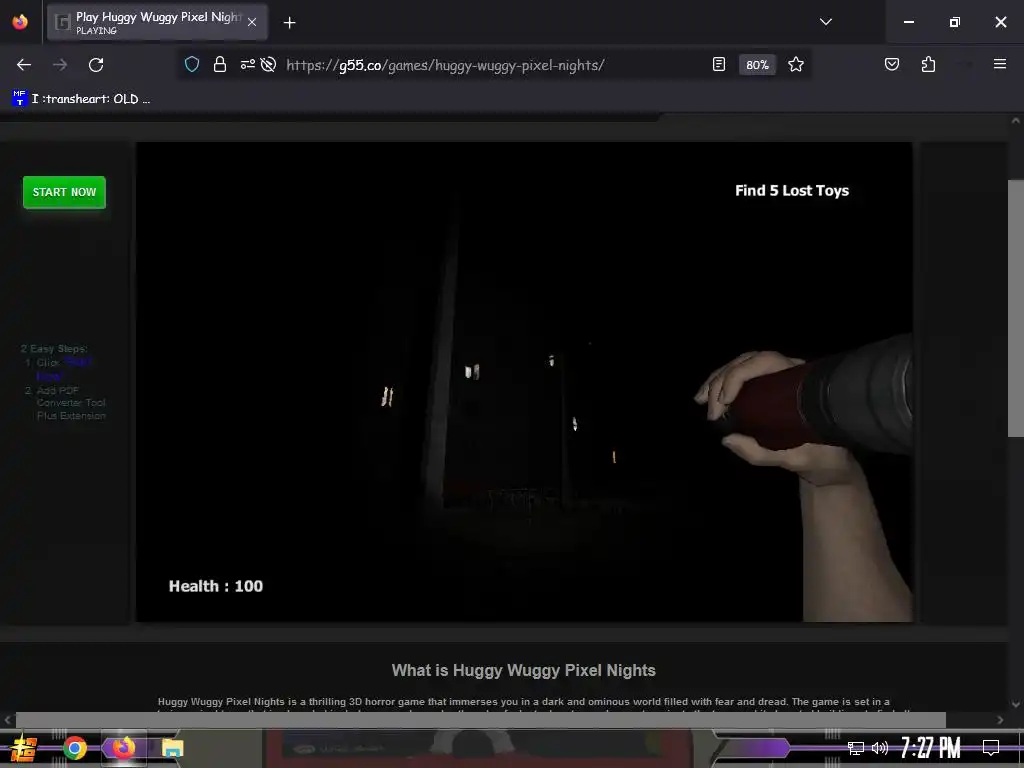Image resolution: width=1024 pixels, height=768 pixels.
Task: List all tabs dropdown arrow
Action: coord(826,22)
